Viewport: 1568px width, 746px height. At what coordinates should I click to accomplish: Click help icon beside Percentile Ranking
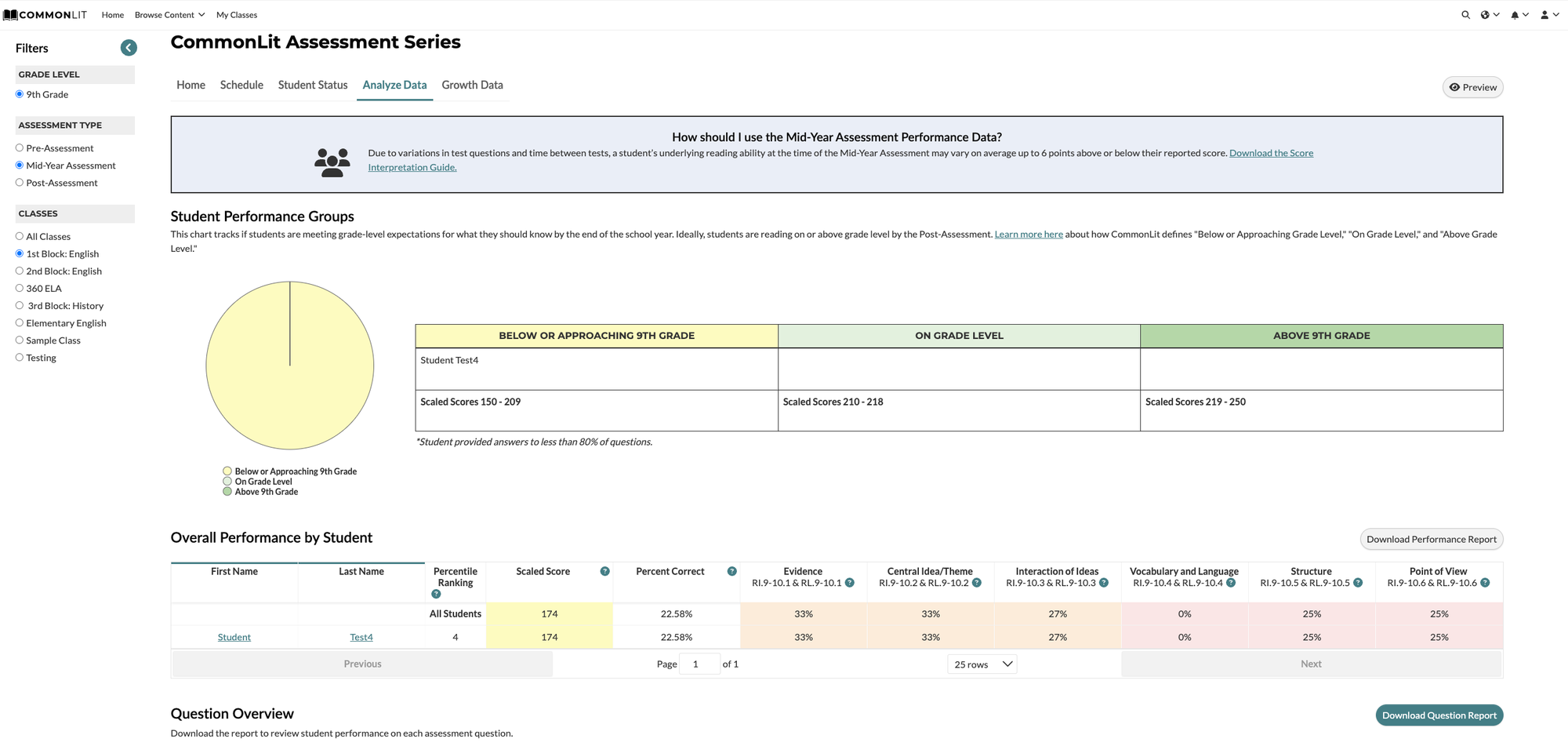click(437, 594)
